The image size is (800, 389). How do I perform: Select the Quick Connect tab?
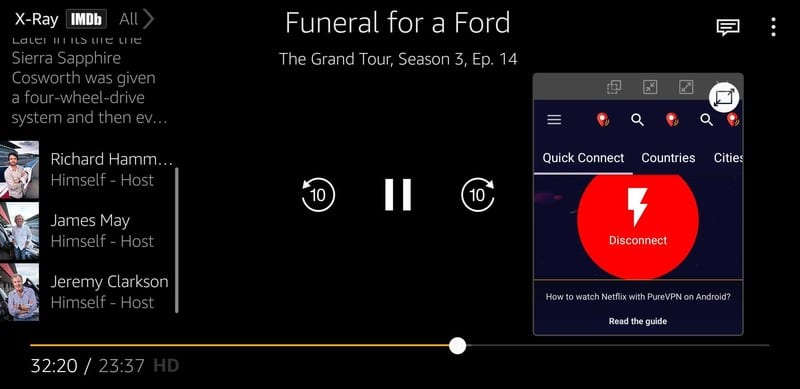(583, 158)
